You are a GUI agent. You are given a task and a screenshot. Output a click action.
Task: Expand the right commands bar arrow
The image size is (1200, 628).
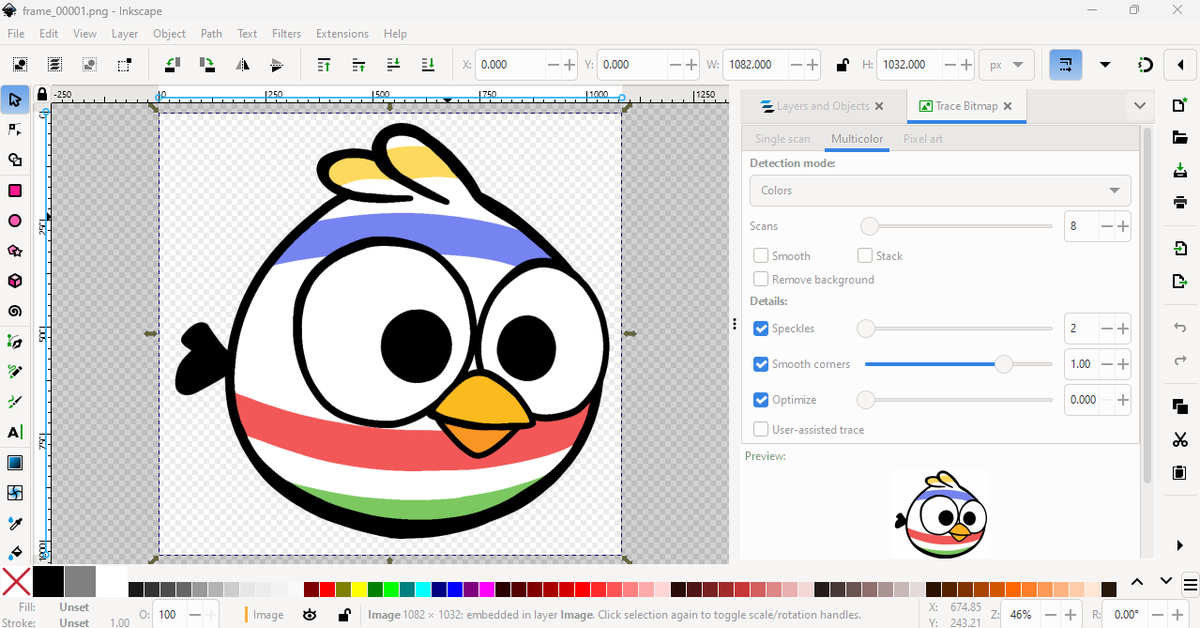pyautogui.click(x=1180, y=545)
